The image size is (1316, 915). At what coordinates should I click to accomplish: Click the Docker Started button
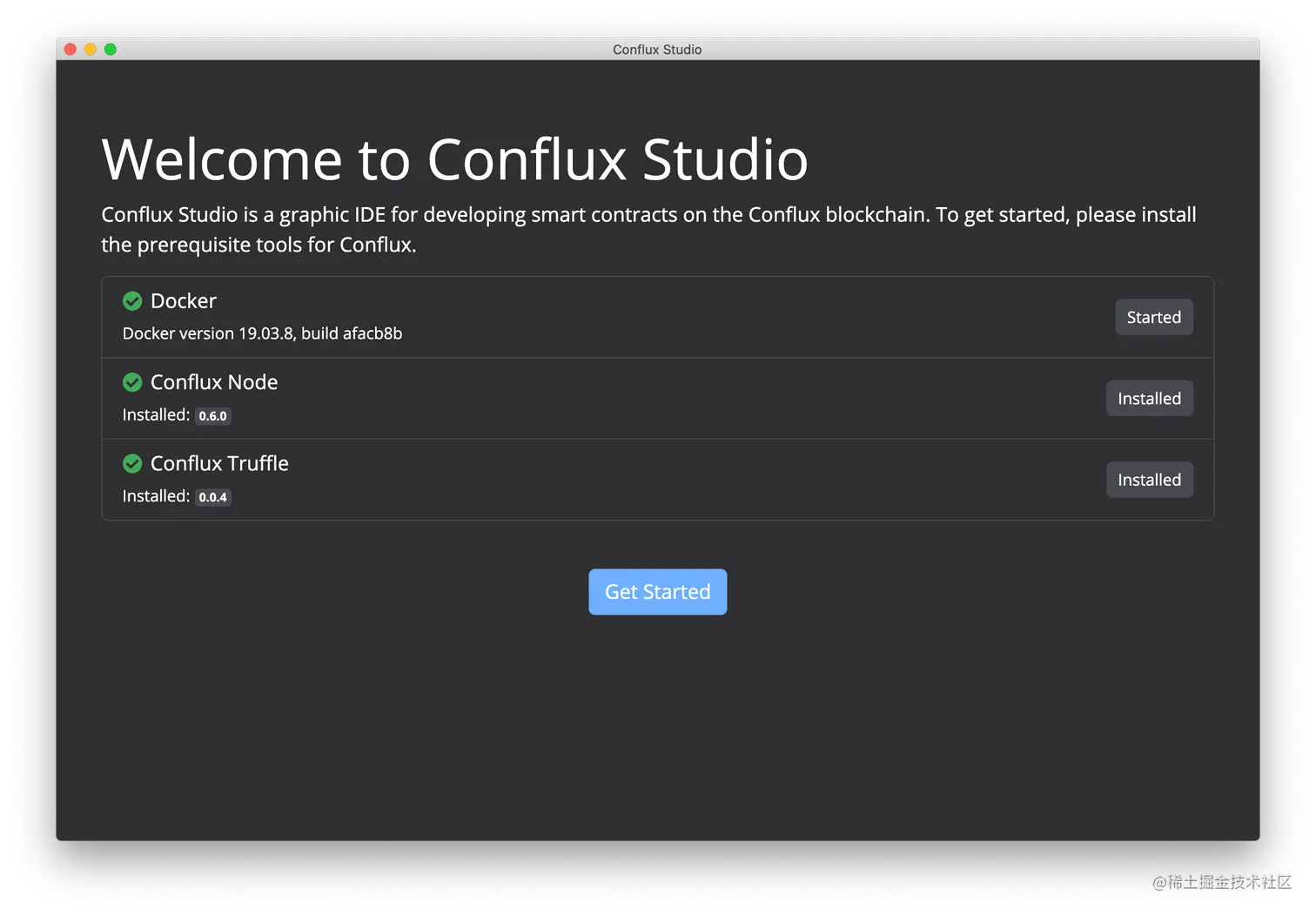click(1153, 317)
